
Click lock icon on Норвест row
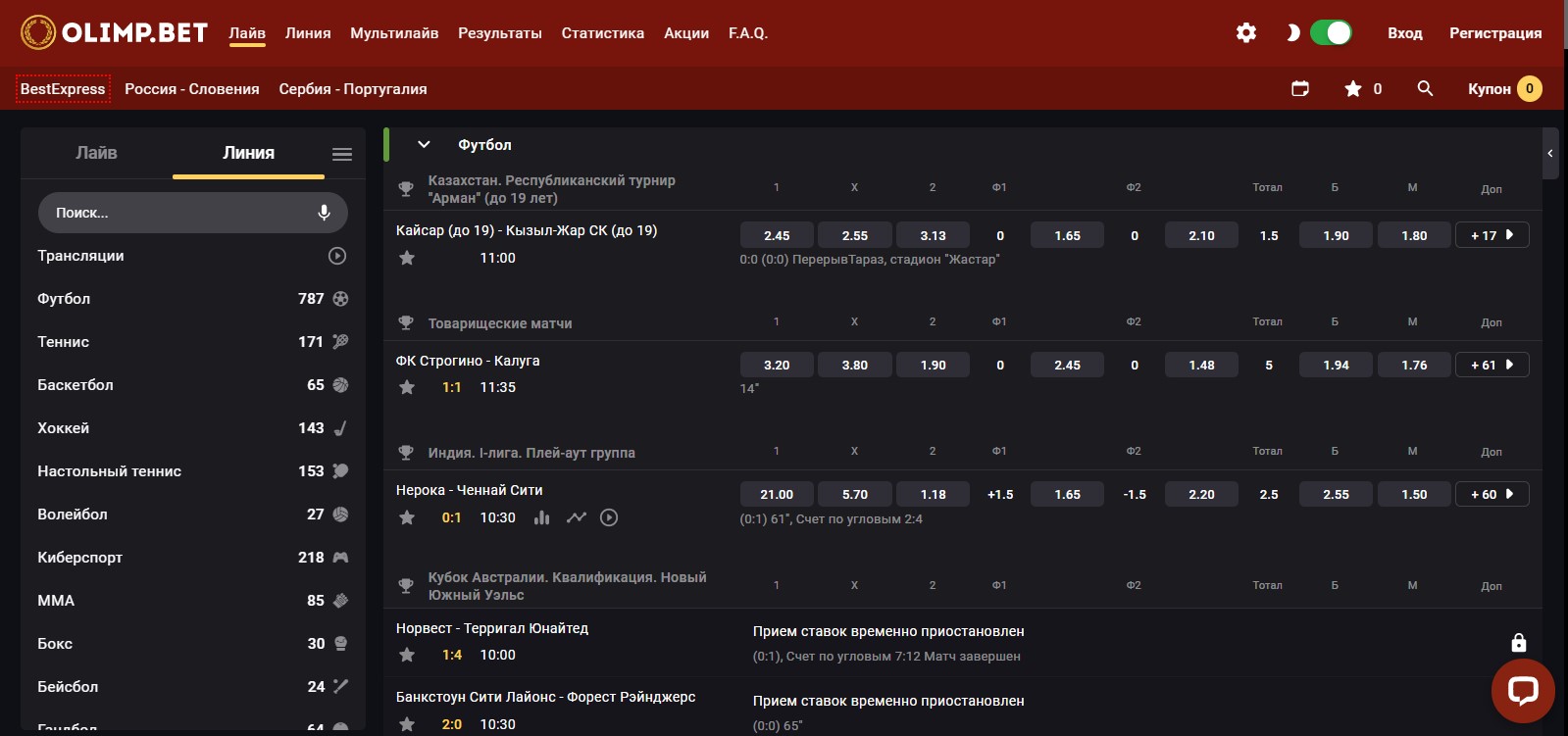(x=1519, y=643)
